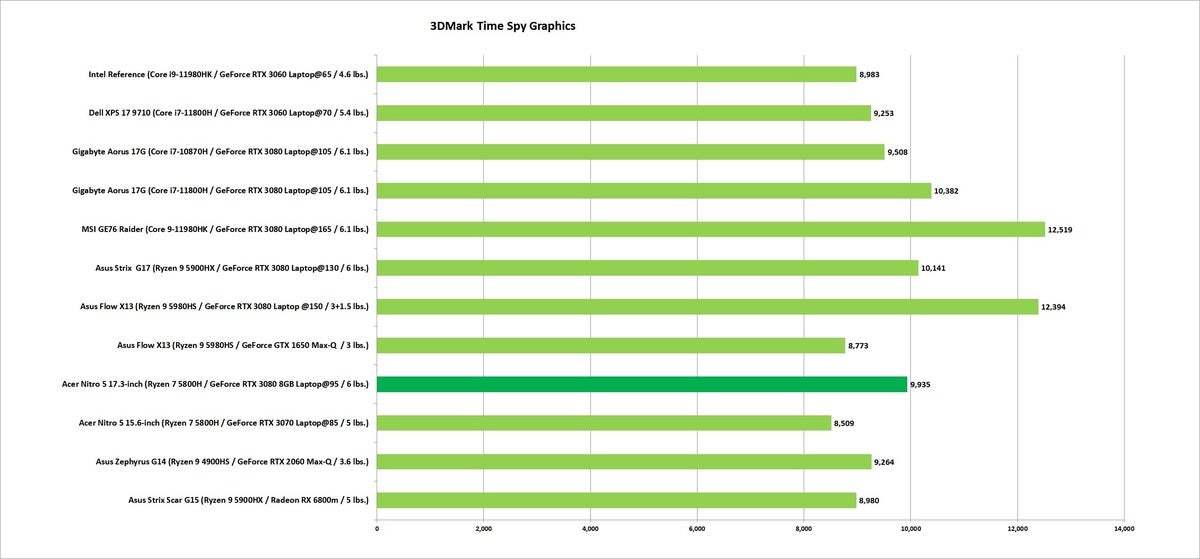Click the bar scoring 9,508
Viewport: 1200px width, 559px height.
pos(630,152)
